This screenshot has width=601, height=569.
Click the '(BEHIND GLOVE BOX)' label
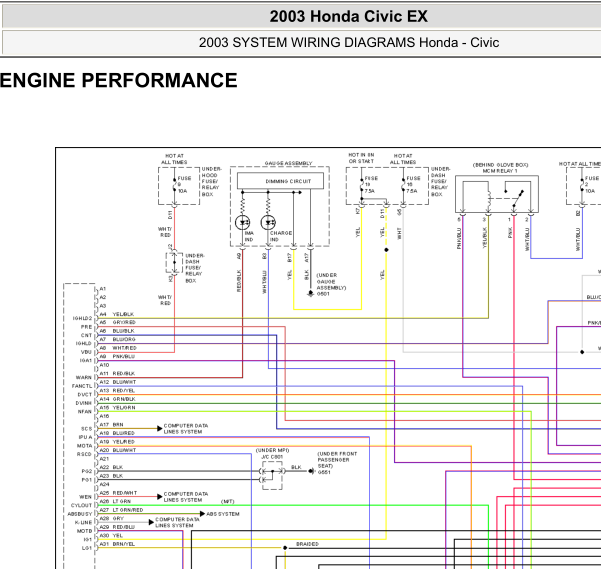[x=500, y=165]
